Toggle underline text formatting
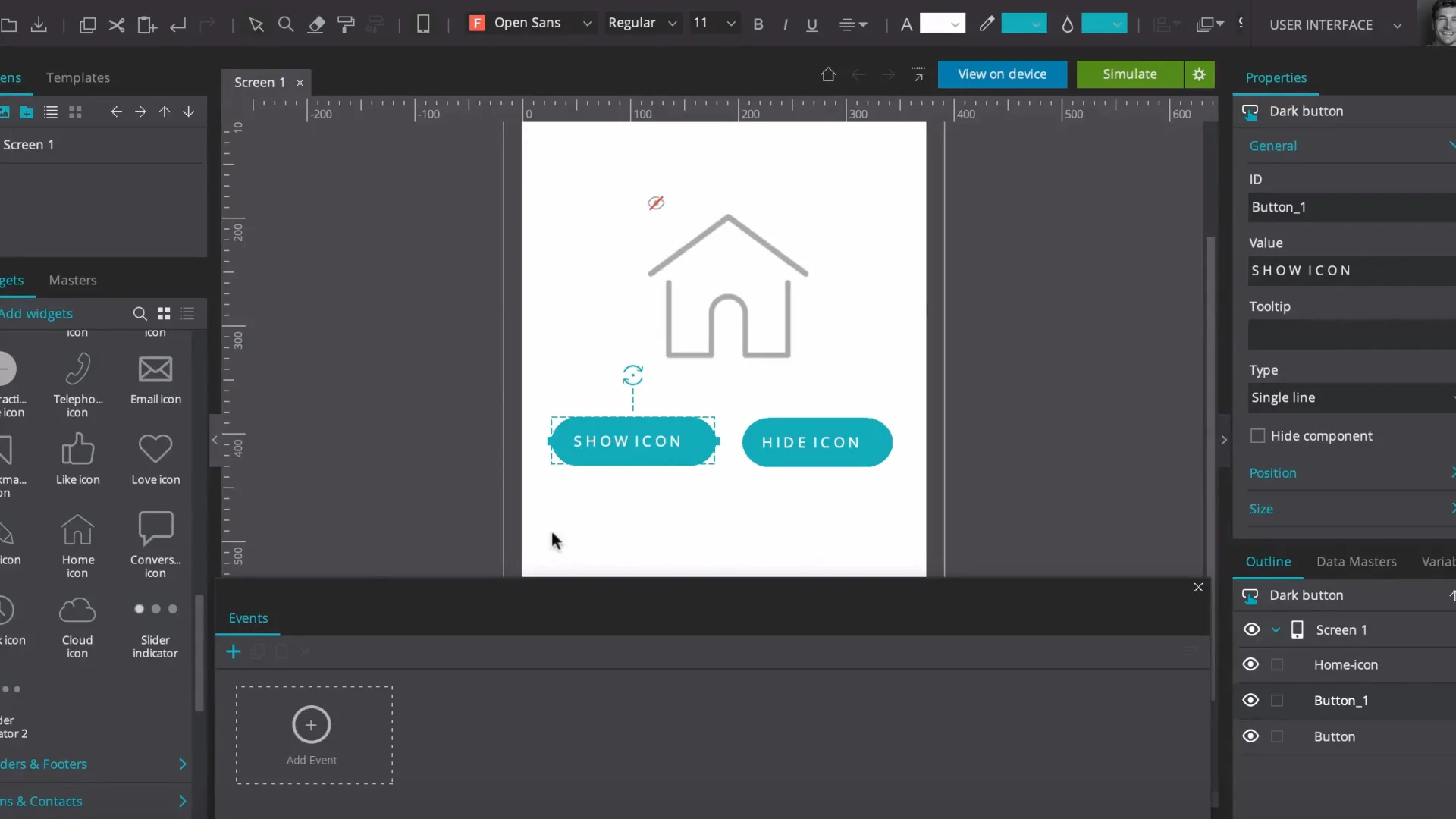 pos(812,24)
